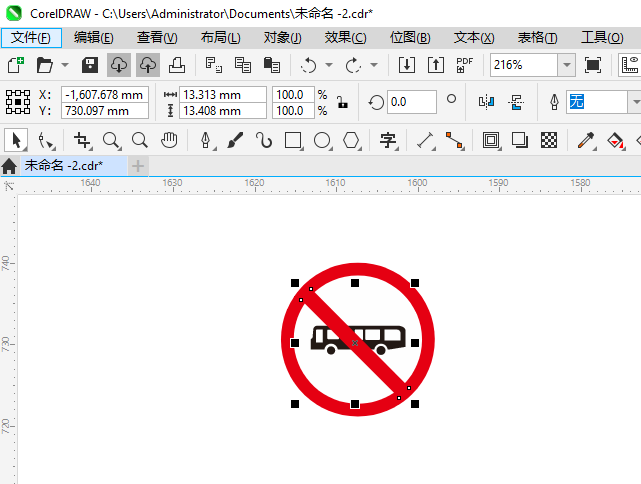Mirror the object vertically
Screen dimensions: 641x484
(x=516, y=102)
